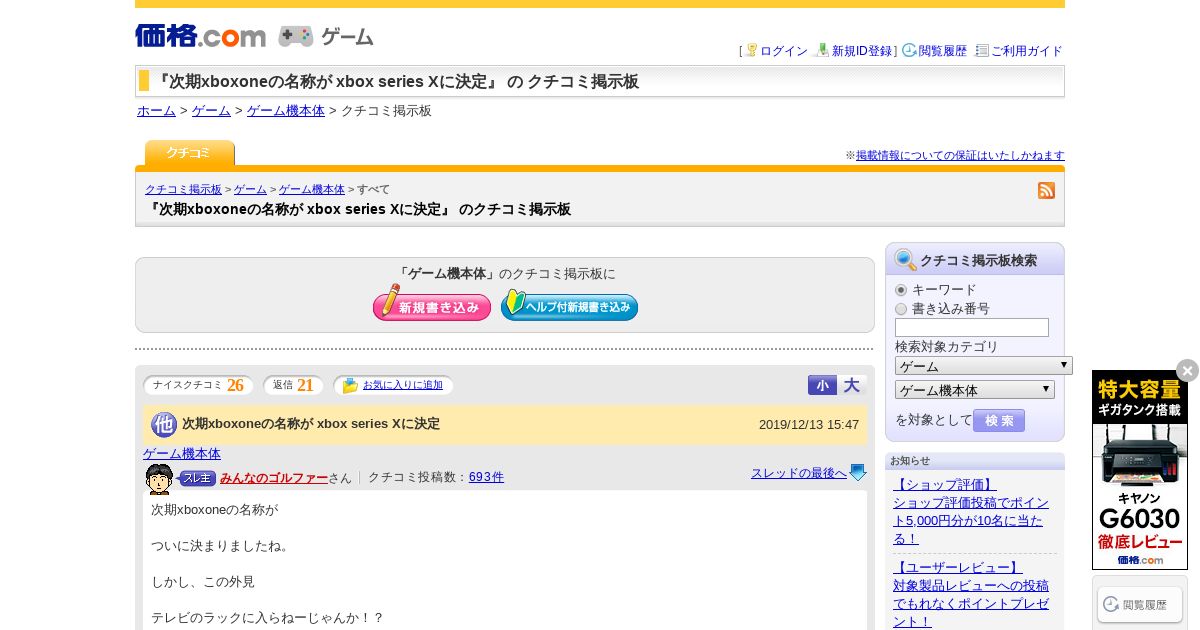Click the 検索 button
1200x630 pixels.
click(x=999, y=420)
